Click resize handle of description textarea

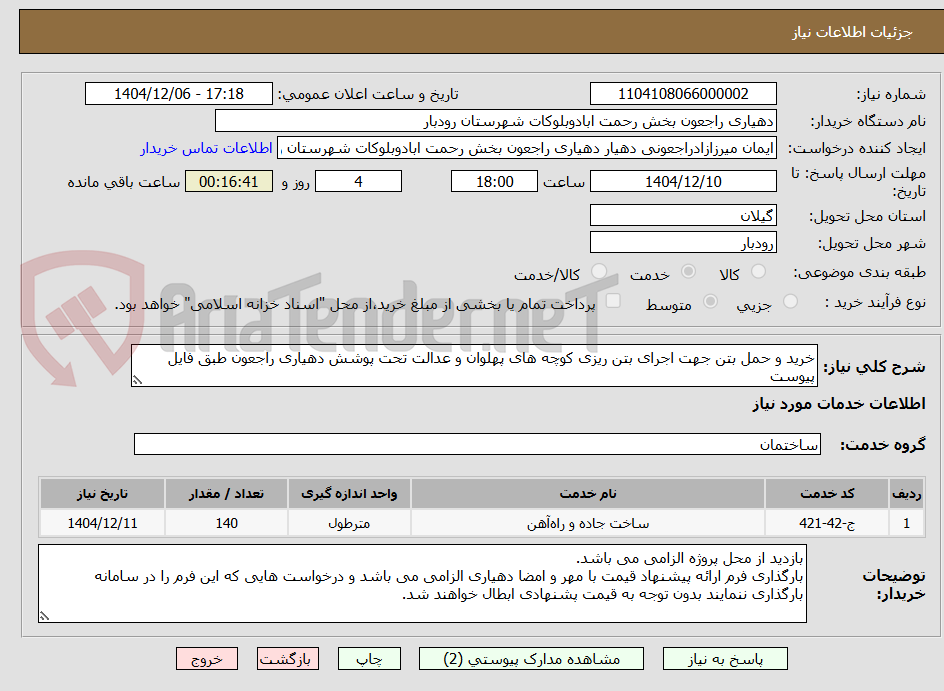pos(137,380)
